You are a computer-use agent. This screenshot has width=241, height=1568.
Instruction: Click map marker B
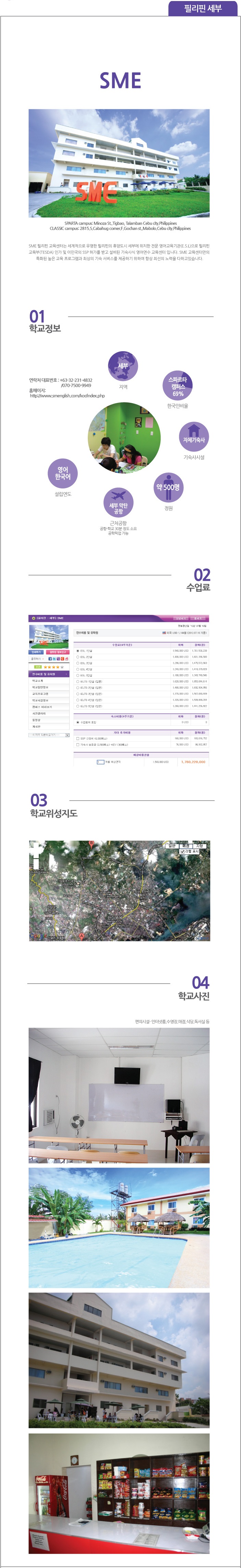[92, 844]
